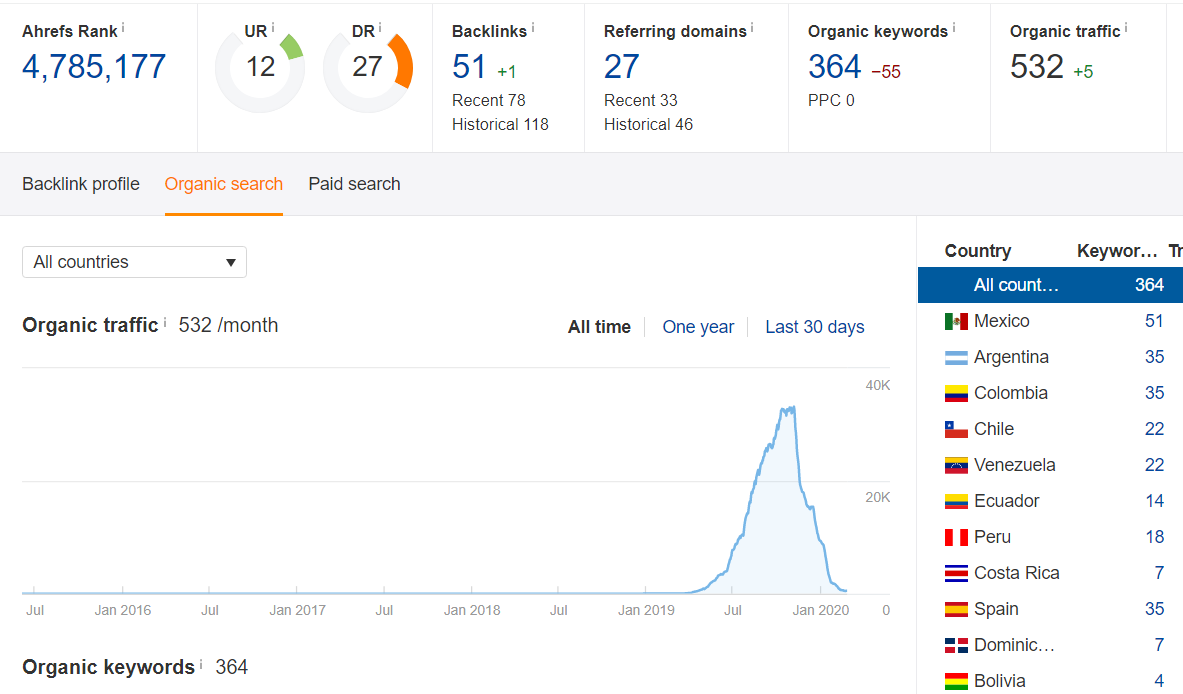Image resolution: width=1183 pixels, height=694 pixels.
Task: Click the Keywords column header
Action: click(1117, 250)
